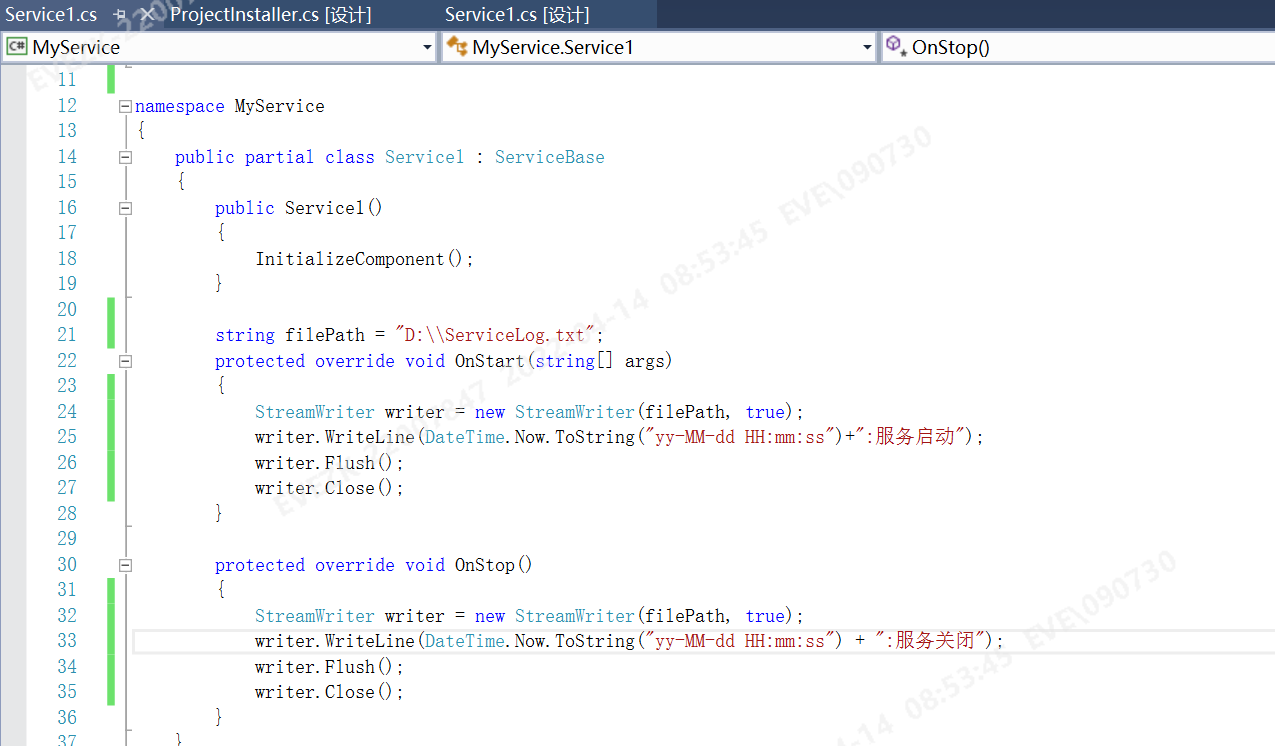The image size is (1275, 746).
Task: Switch to the Service1.cs [设计] tab
Action: pos(517,14)
